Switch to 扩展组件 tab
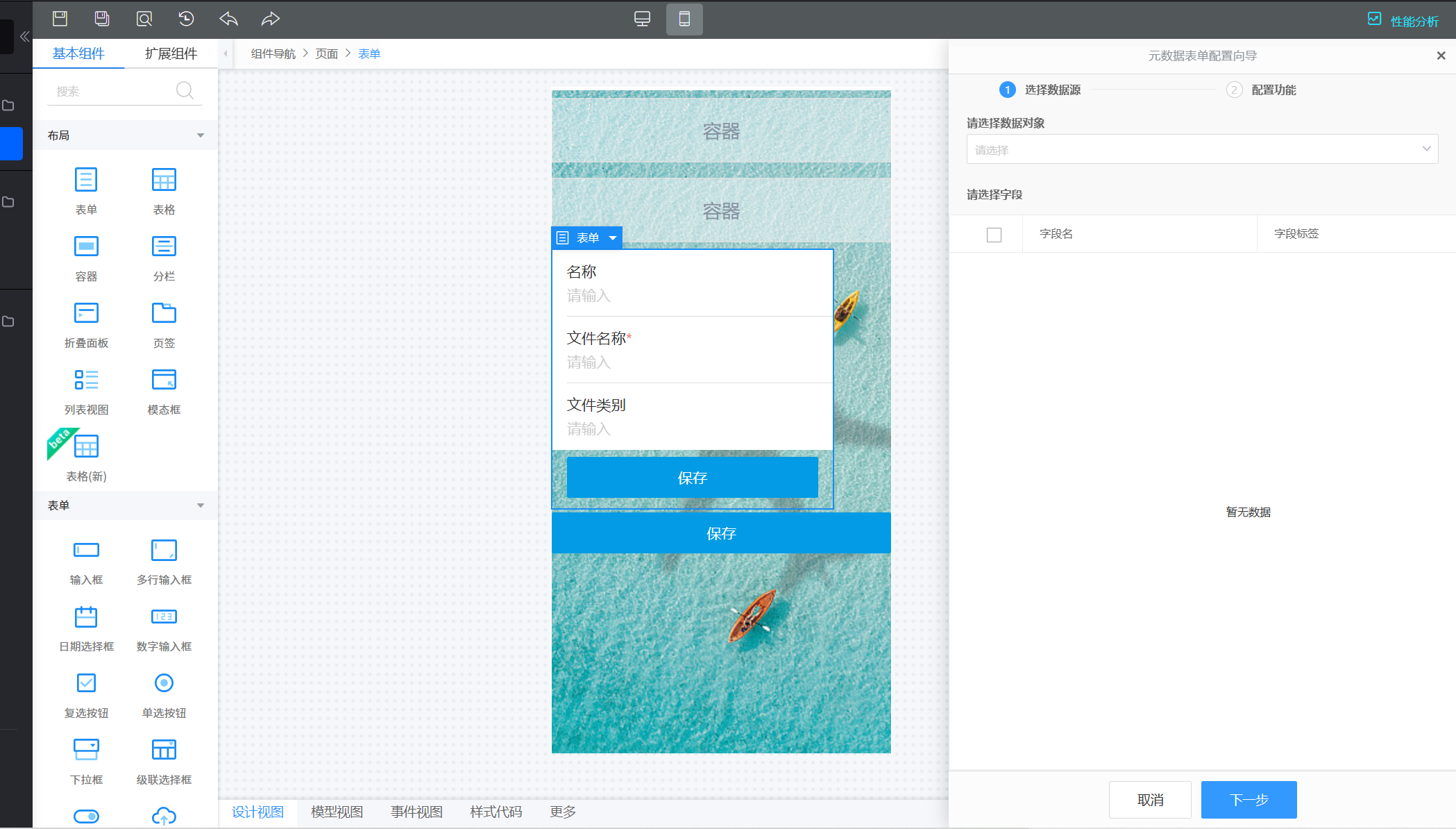The image size is (1456, 829). coord(171,53)
